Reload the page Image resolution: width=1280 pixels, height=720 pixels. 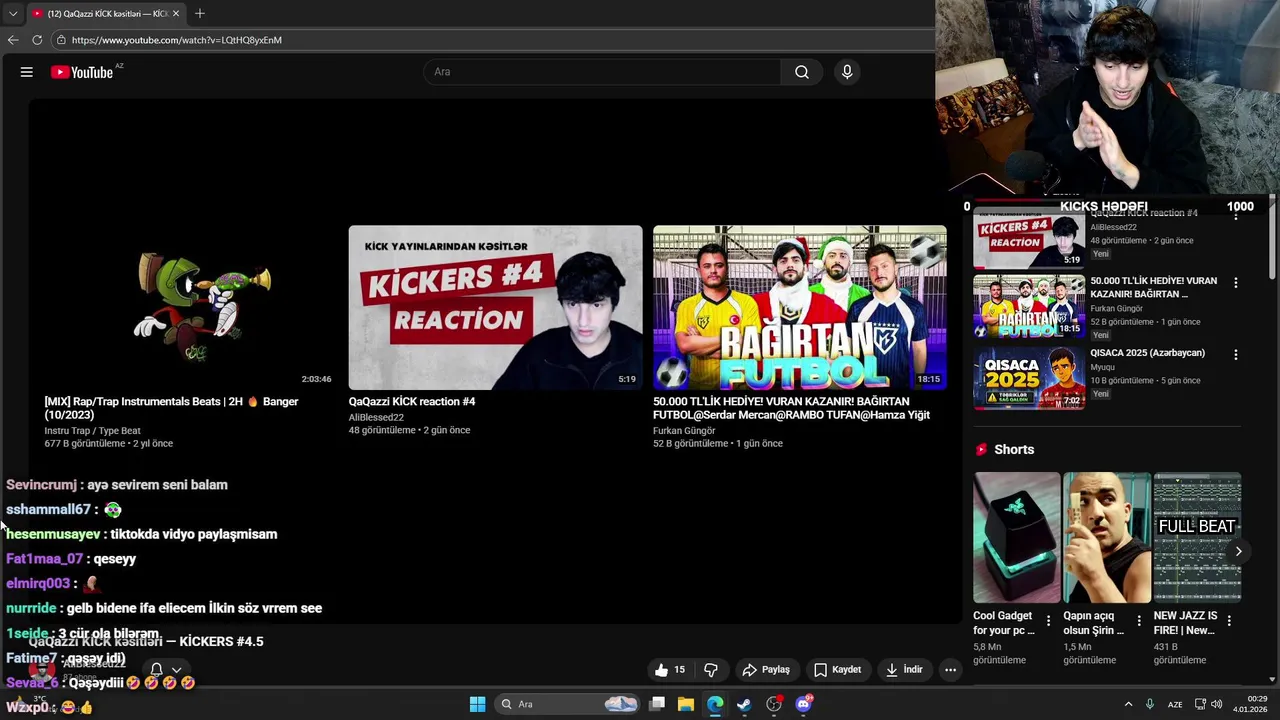(x=37, y=40)
